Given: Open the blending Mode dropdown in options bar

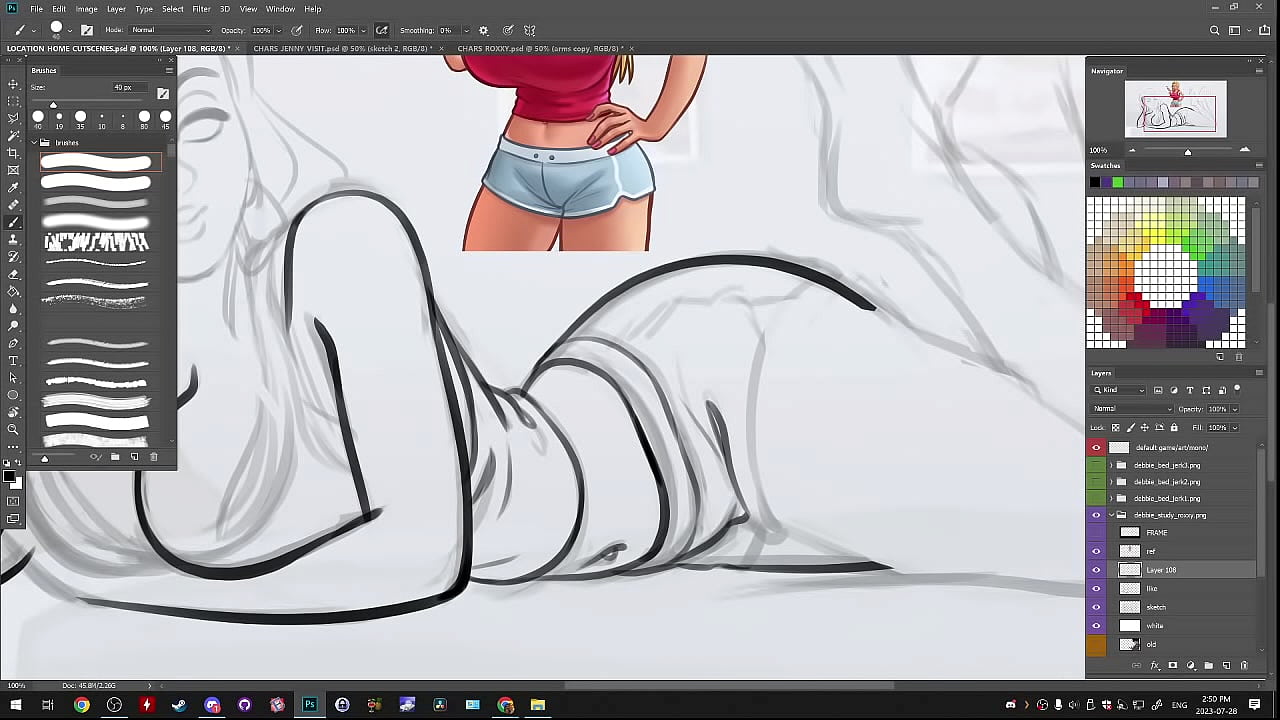Looking at the screenshot, I should (171, 30).
